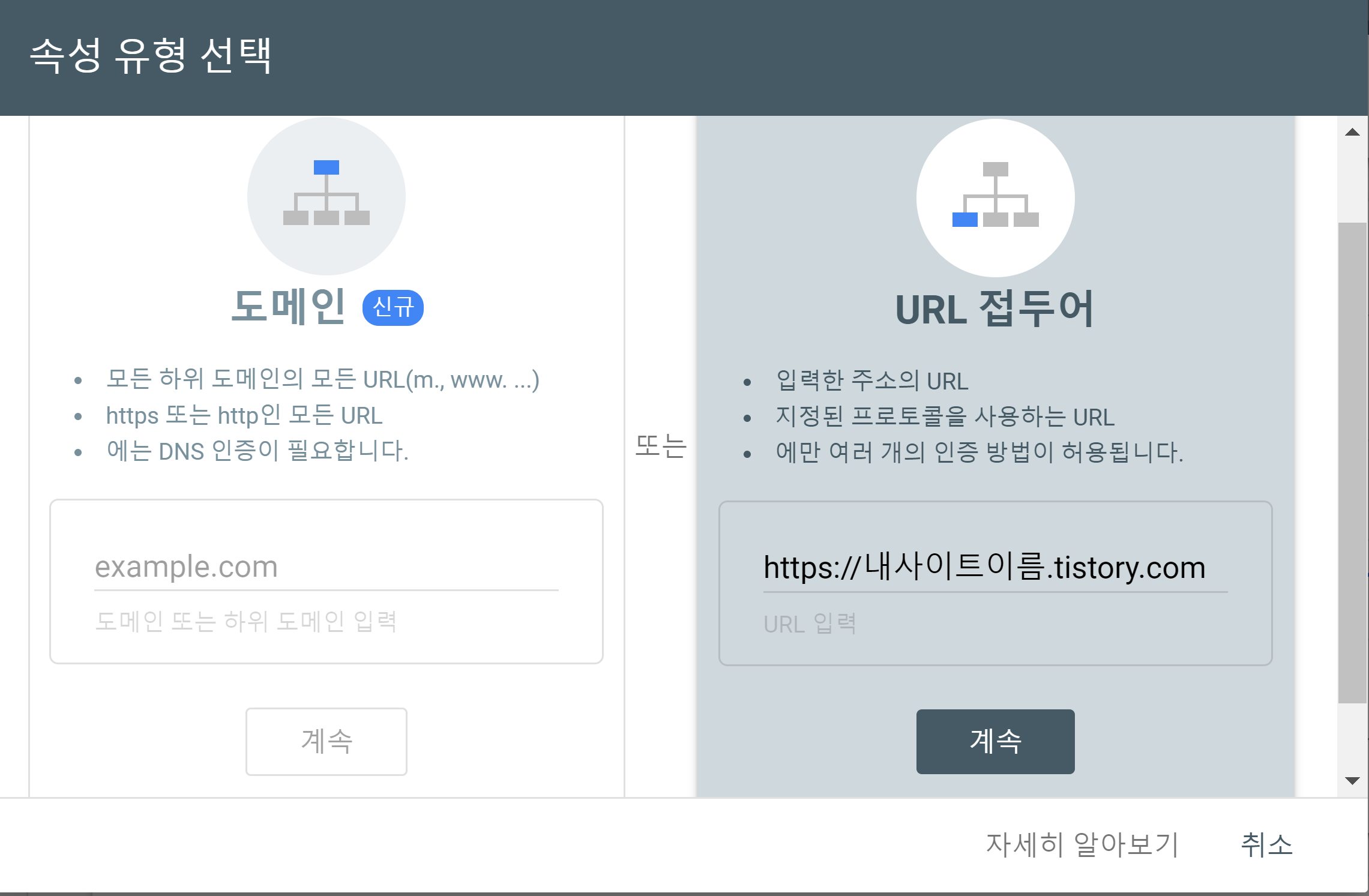Click the 또는 separator text
Viewport: 1369px width, 896px height.
[660, 446]
